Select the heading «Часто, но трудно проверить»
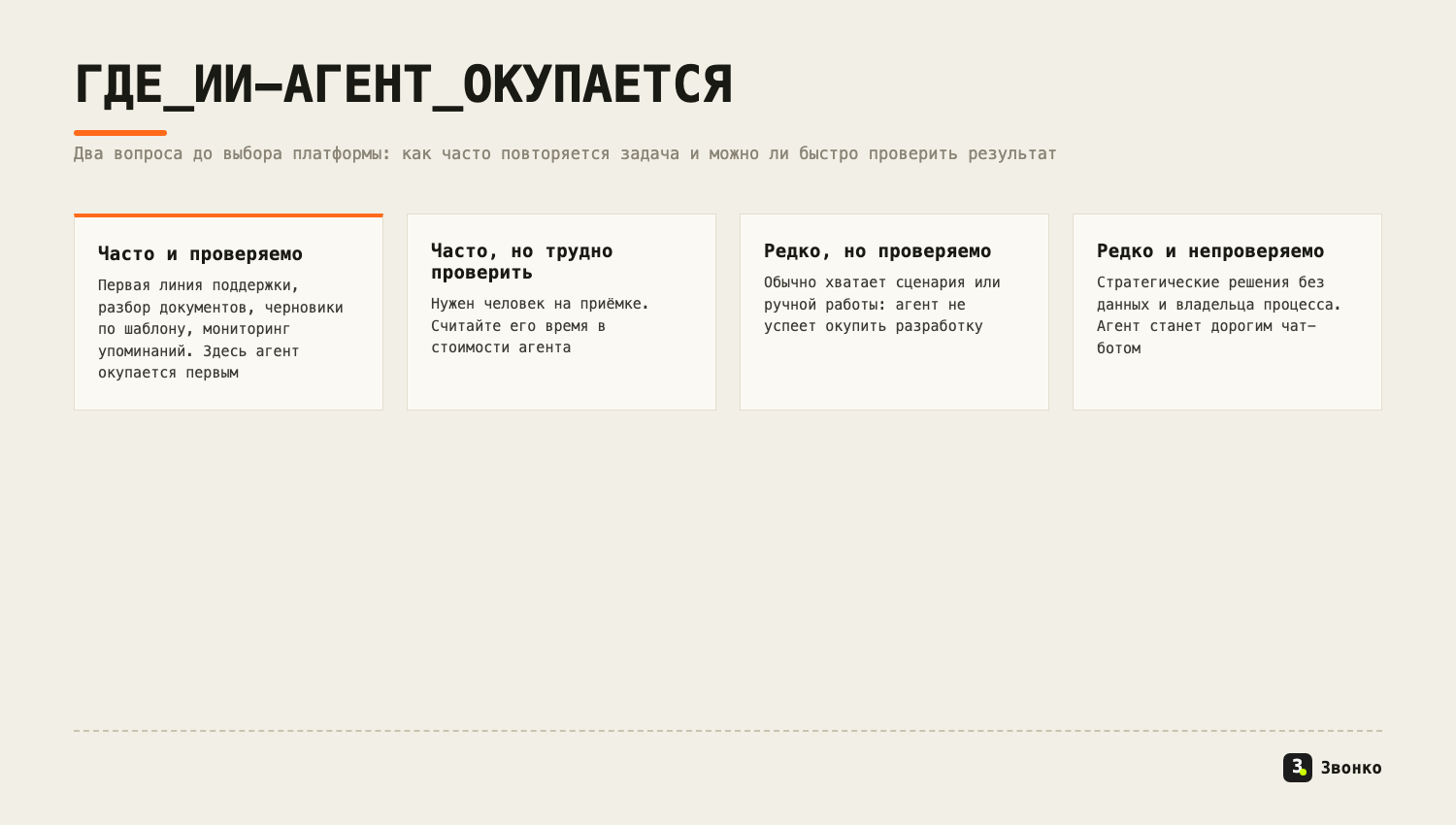 [x=522, y=261]
